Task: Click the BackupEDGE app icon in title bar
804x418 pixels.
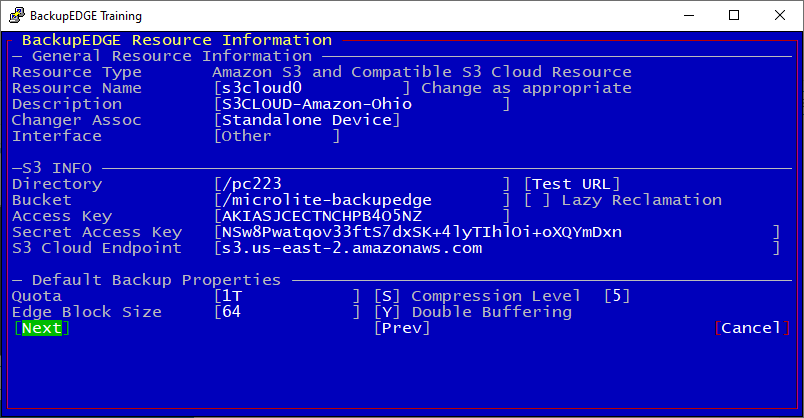Action: (x=17, y=15)
